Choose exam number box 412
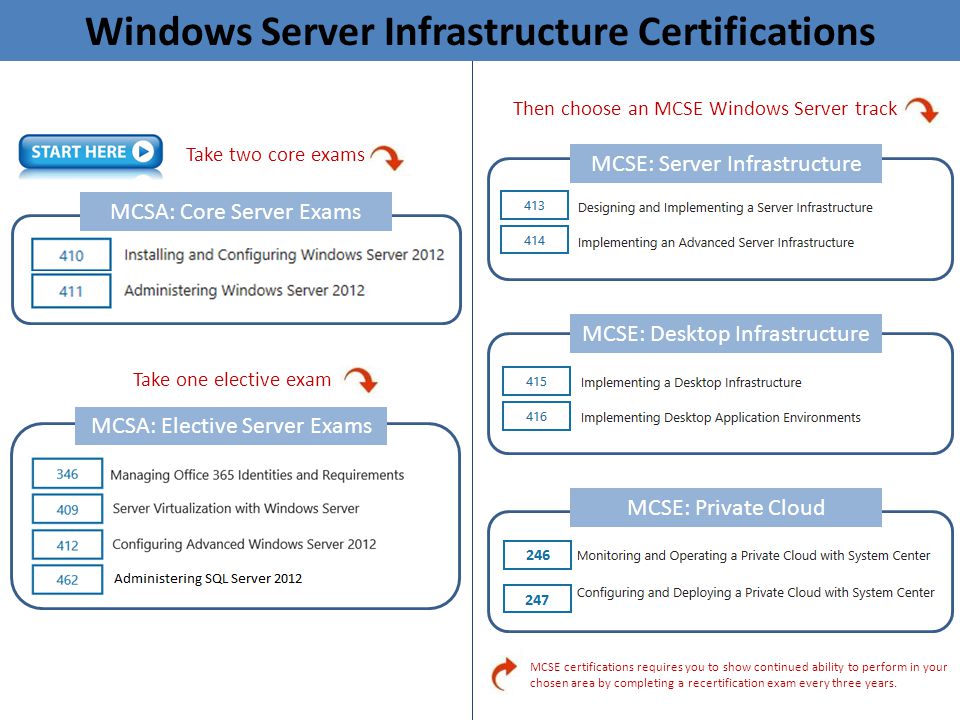Image resolution: width=960 pixels, height=720 pixels. click(67, 545)
